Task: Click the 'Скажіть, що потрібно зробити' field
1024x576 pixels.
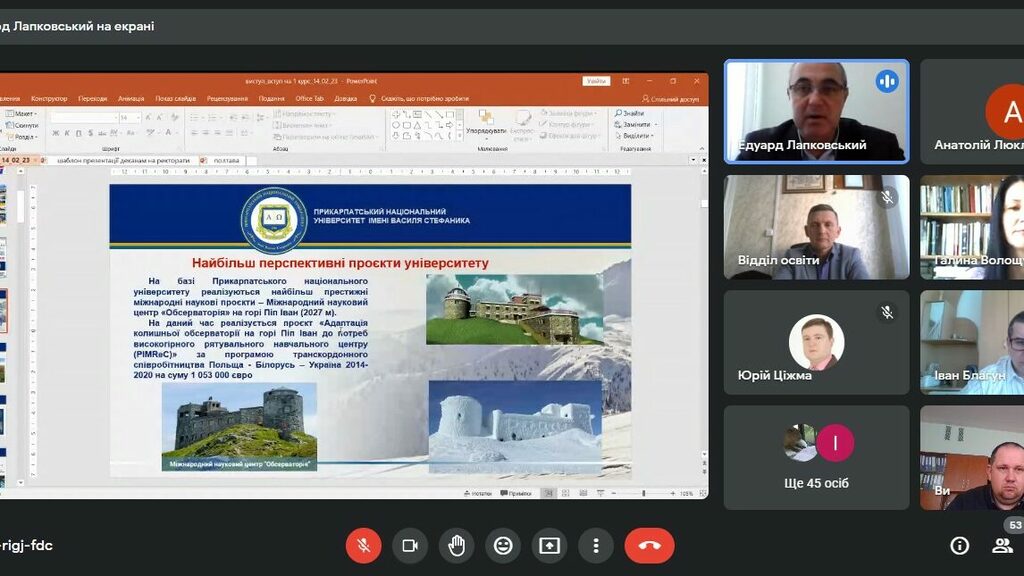Action: 424,98
